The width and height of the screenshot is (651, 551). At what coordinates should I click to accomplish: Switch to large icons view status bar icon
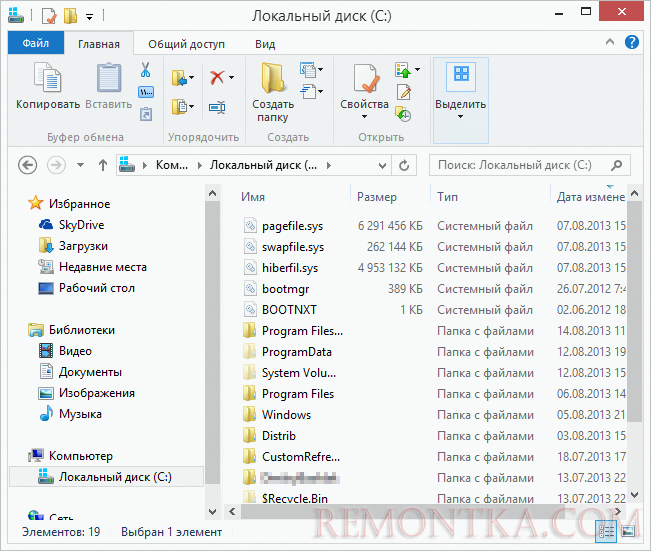pyautogui.click(x=628, y=531)
